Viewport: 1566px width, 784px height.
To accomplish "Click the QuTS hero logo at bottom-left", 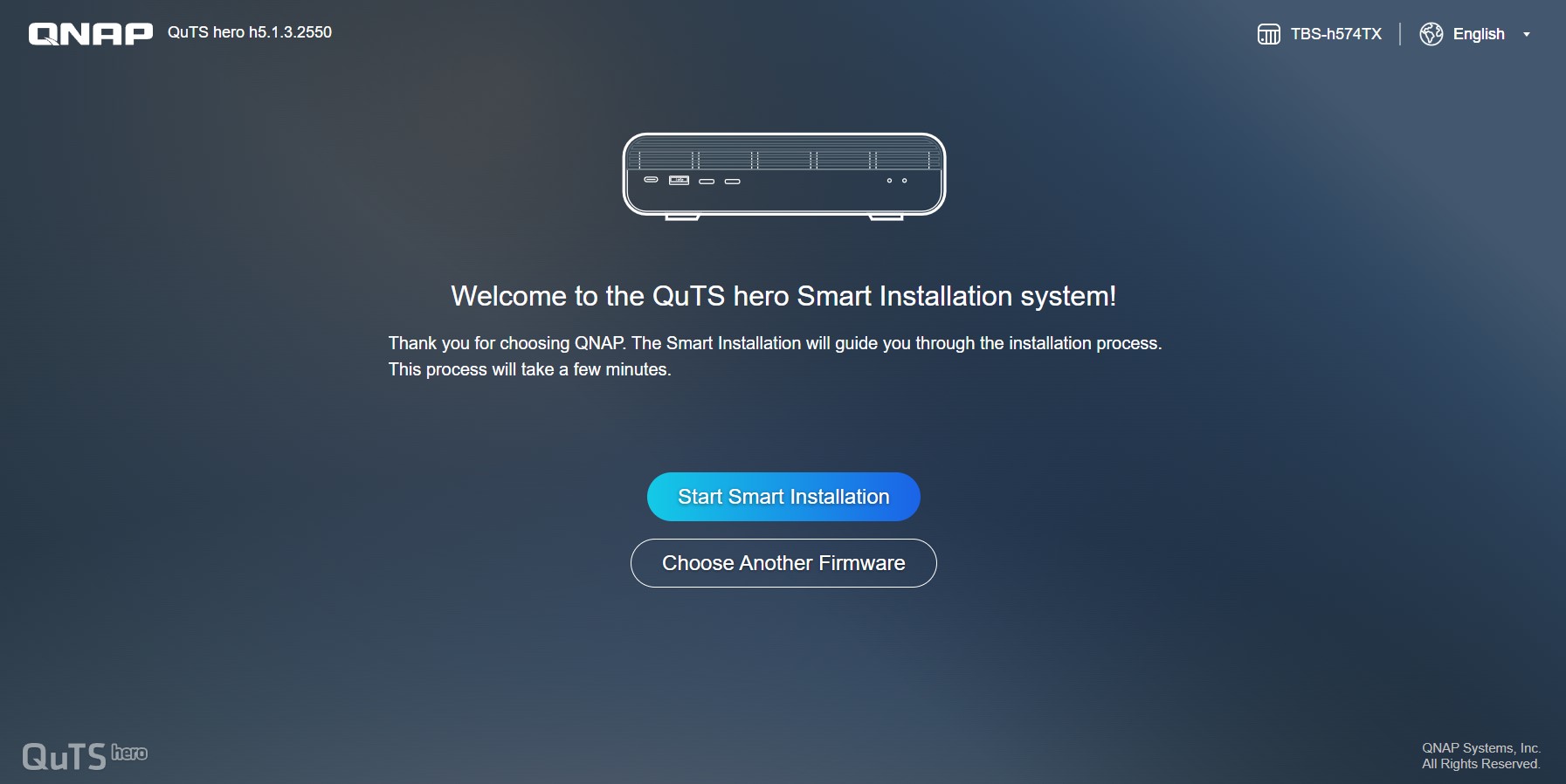I will click(x=85, y=756).
